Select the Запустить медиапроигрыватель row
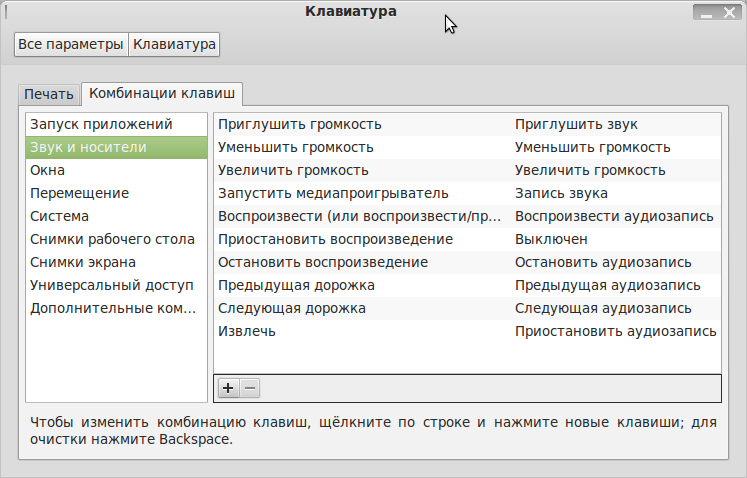The image size is (747, 478). (333, 194)
